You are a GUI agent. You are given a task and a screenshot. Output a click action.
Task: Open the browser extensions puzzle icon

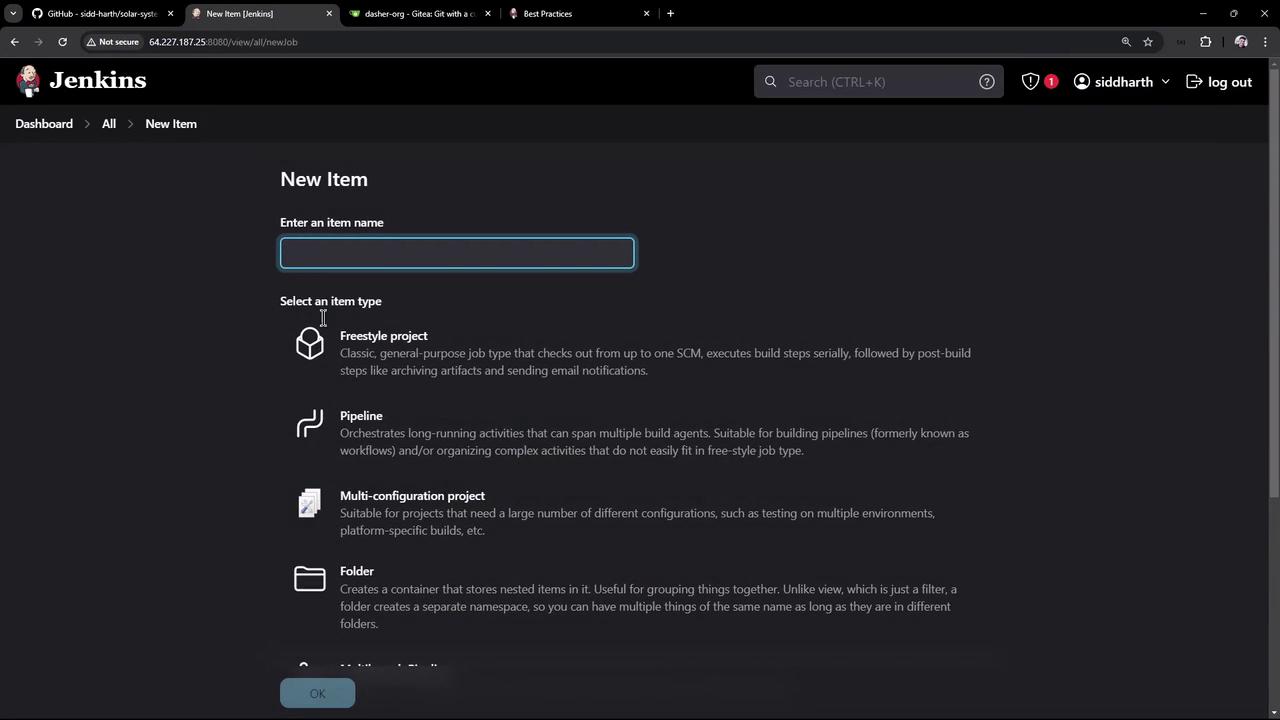coord(1205,42)
